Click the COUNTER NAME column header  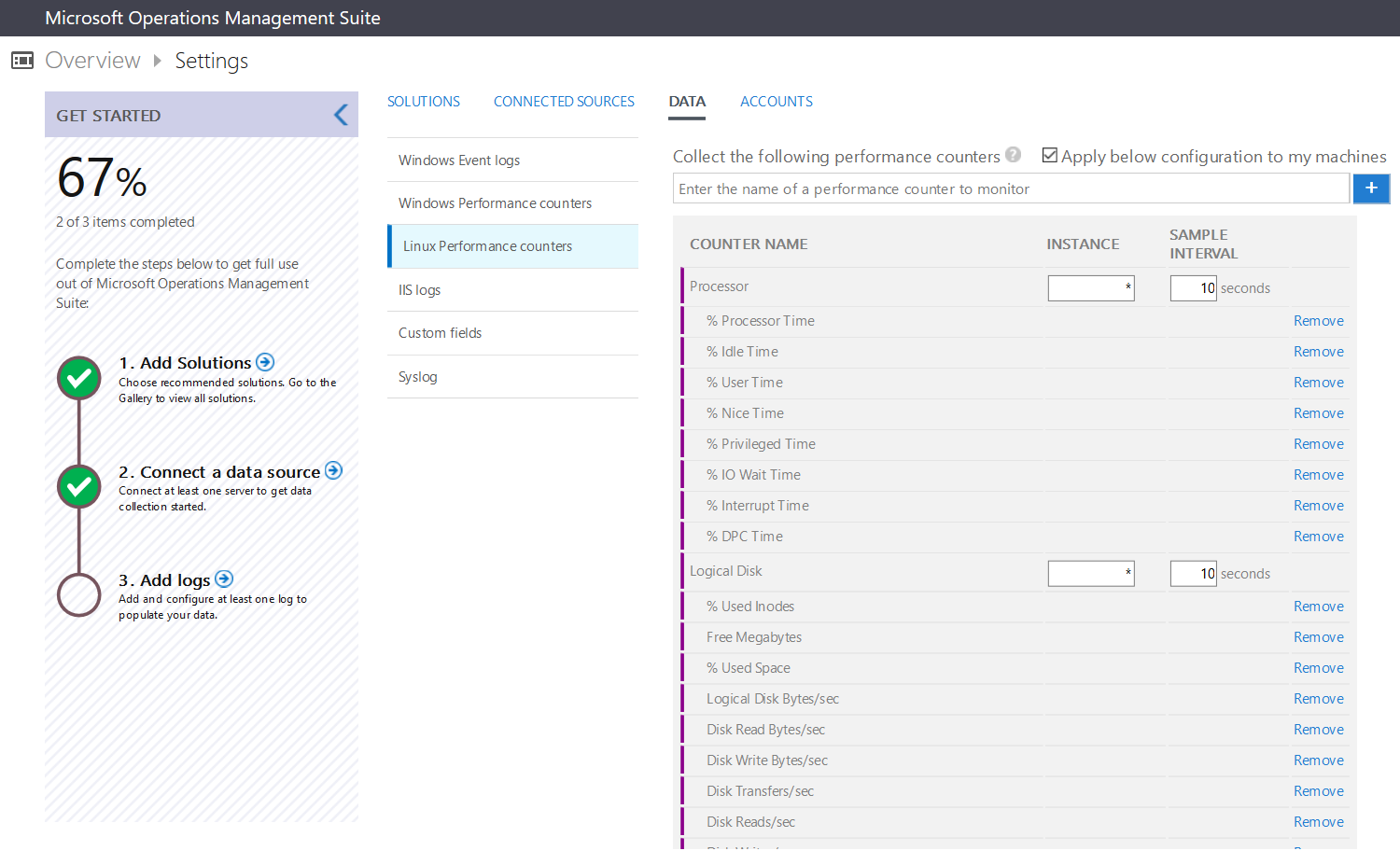tap(749, 244)
